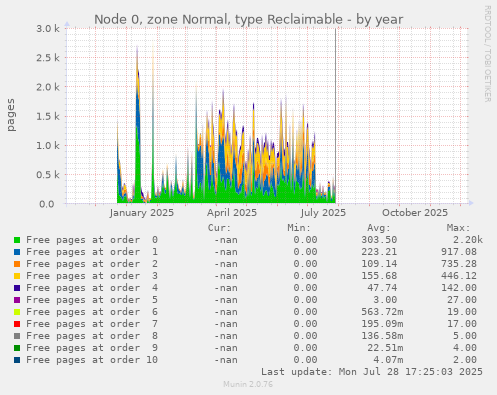Image resolution: width=497 pixels, height=395 pixels.
Task: Click the dark blue order 4 swatch
Action: pos(17,288)
